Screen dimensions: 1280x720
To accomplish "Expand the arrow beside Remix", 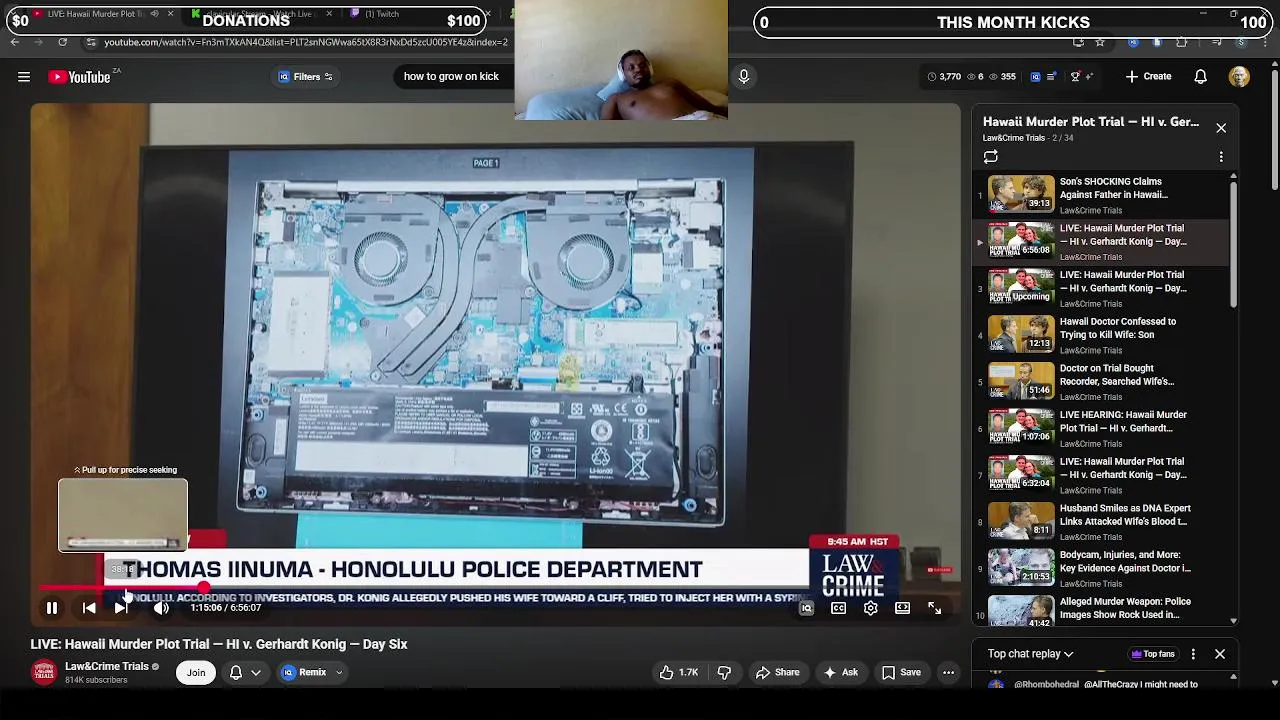I will click(339, 673).
